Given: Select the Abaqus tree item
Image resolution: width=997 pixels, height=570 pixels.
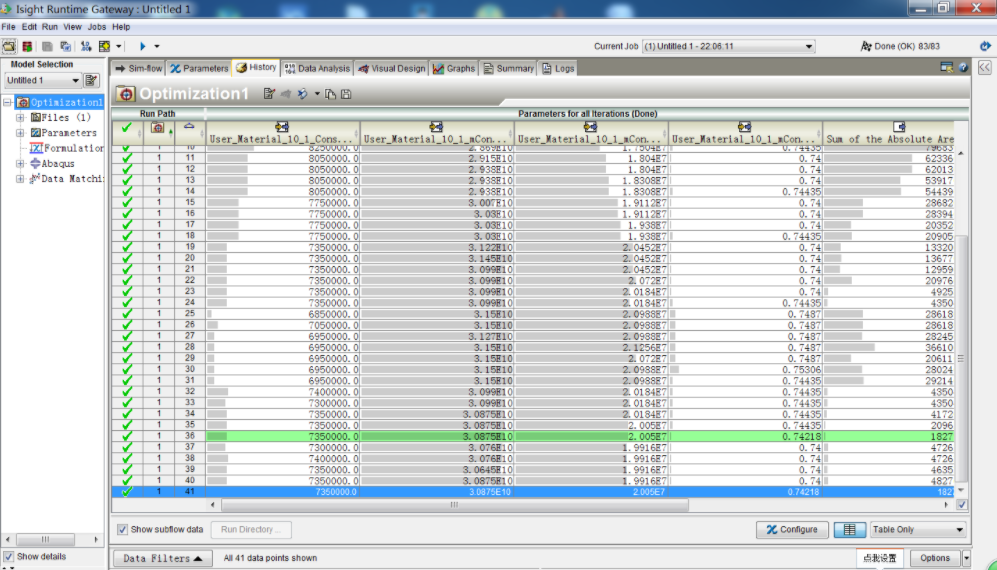Looking at the screenshot, I should coord(52,163).
